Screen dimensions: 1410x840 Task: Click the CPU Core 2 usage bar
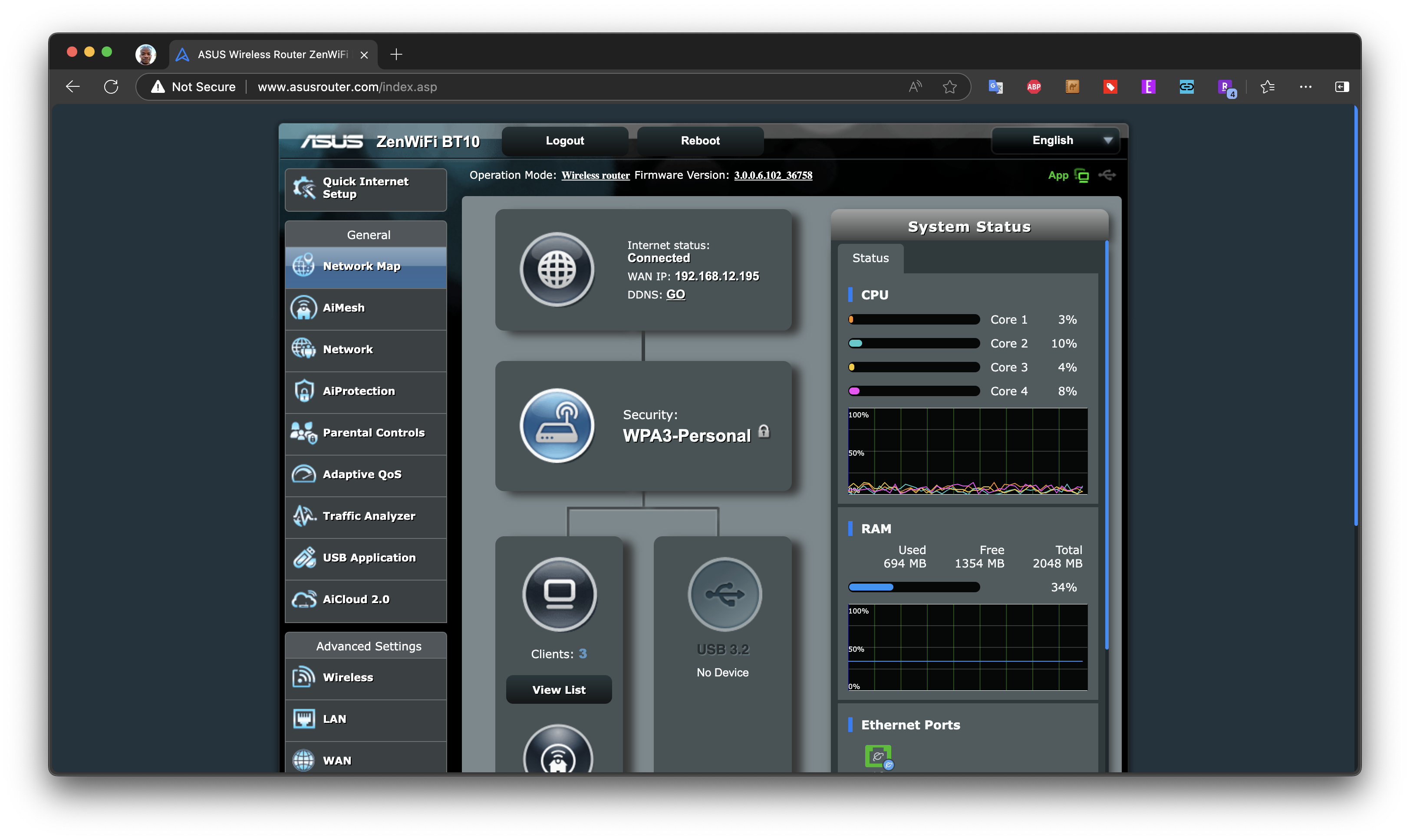913,344
